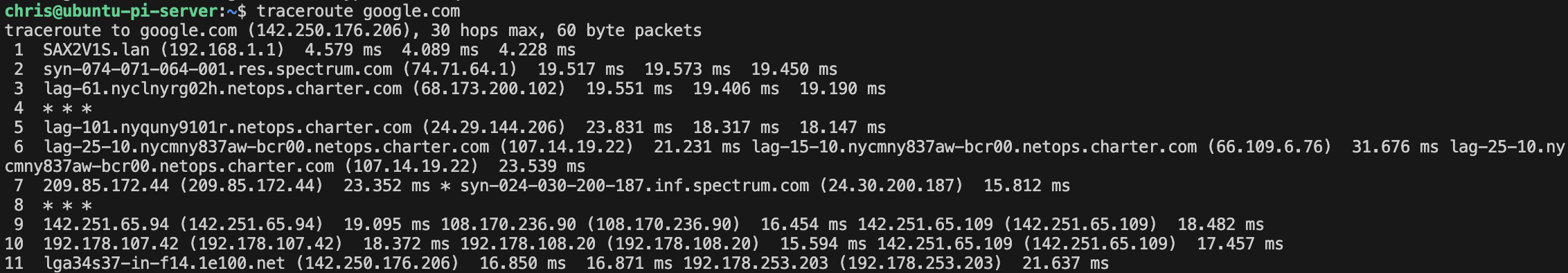Click the chris@ubuntu-pi-server prompt text
Viewport: 1568px width, 273px height.
tap(111, 11)
